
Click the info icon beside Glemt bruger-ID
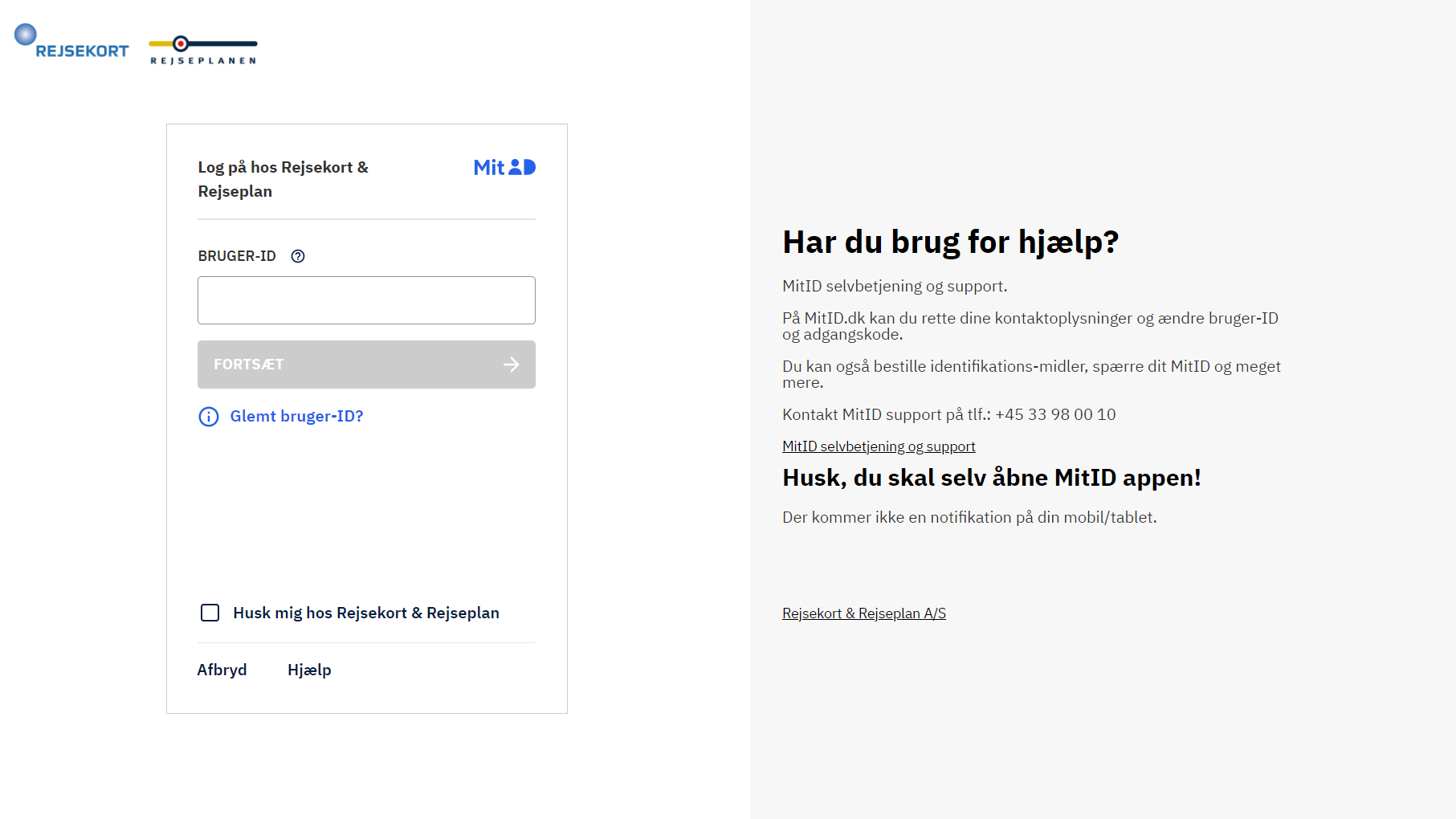click(209, 417)
